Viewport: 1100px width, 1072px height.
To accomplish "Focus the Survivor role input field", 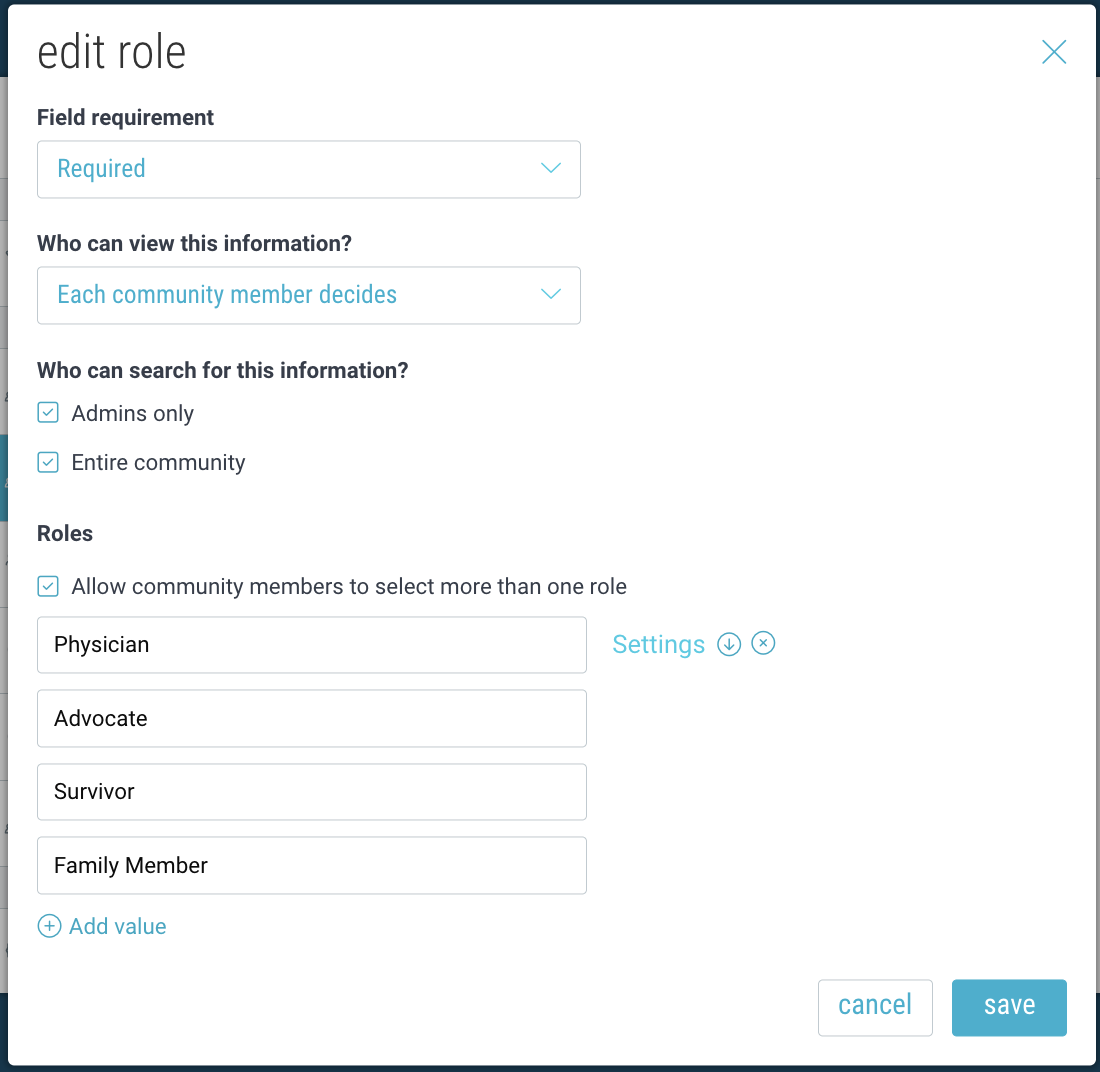I will point(311,792).
